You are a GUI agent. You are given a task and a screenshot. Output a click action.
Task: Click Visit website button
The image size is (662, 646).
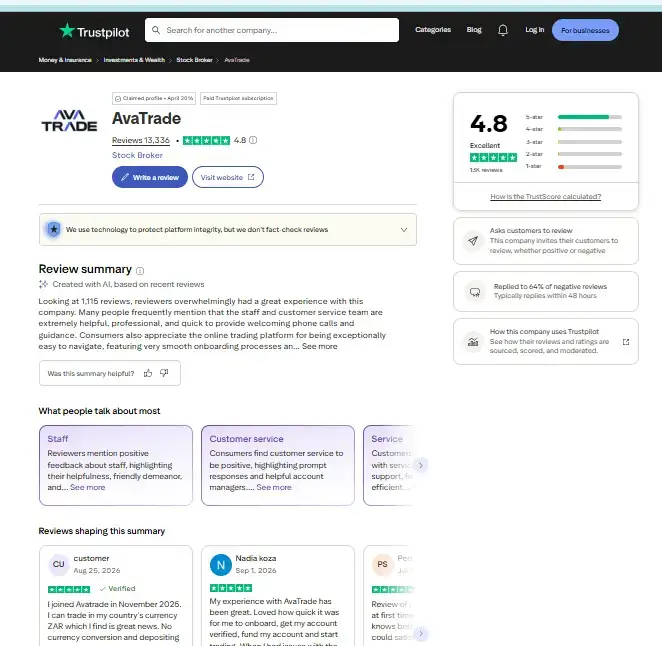pos(228,177)
